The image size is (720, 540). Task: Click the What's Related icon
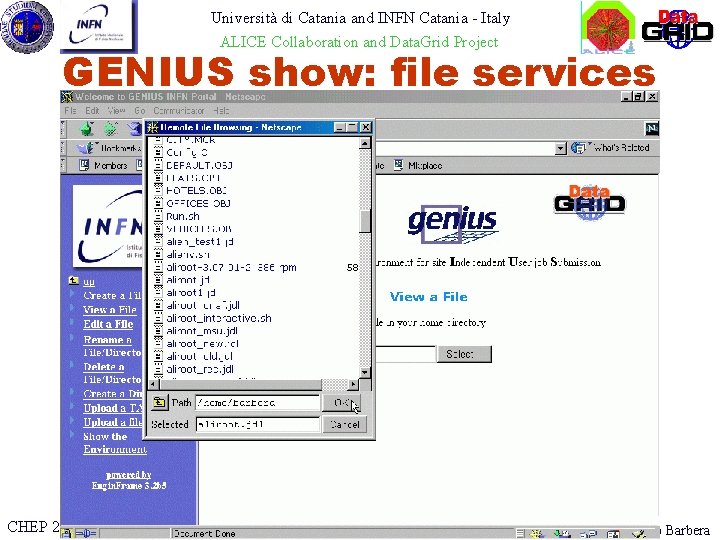click(578, 148)
